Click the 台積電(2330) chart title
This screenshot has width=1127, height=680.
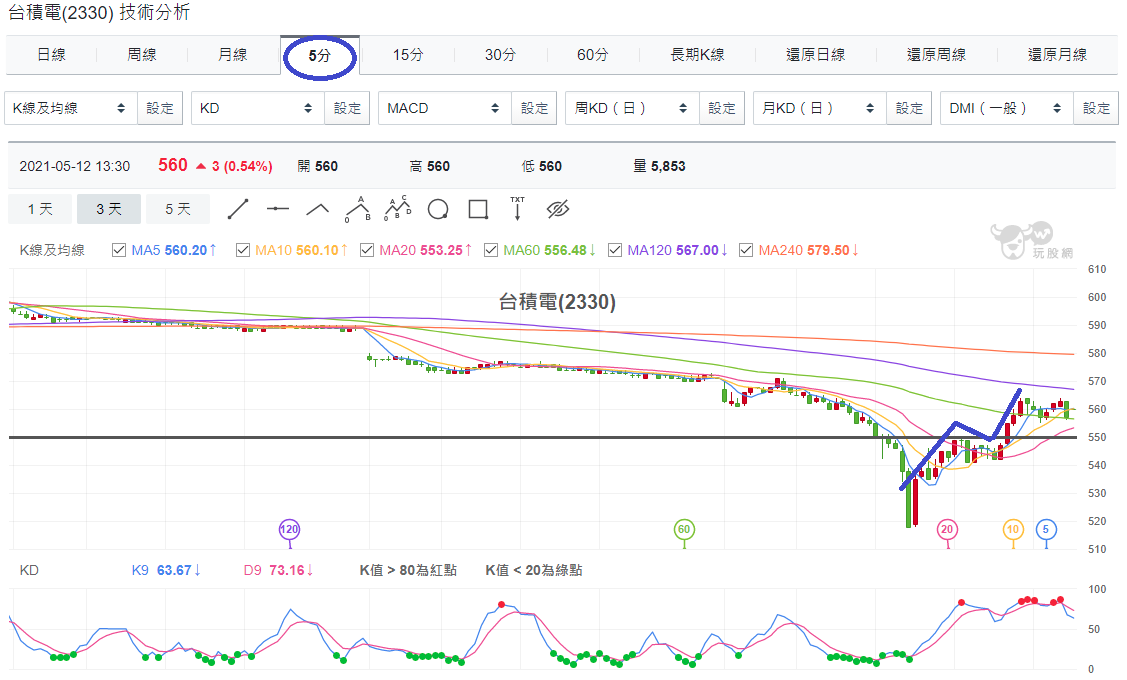coord(558,302)
